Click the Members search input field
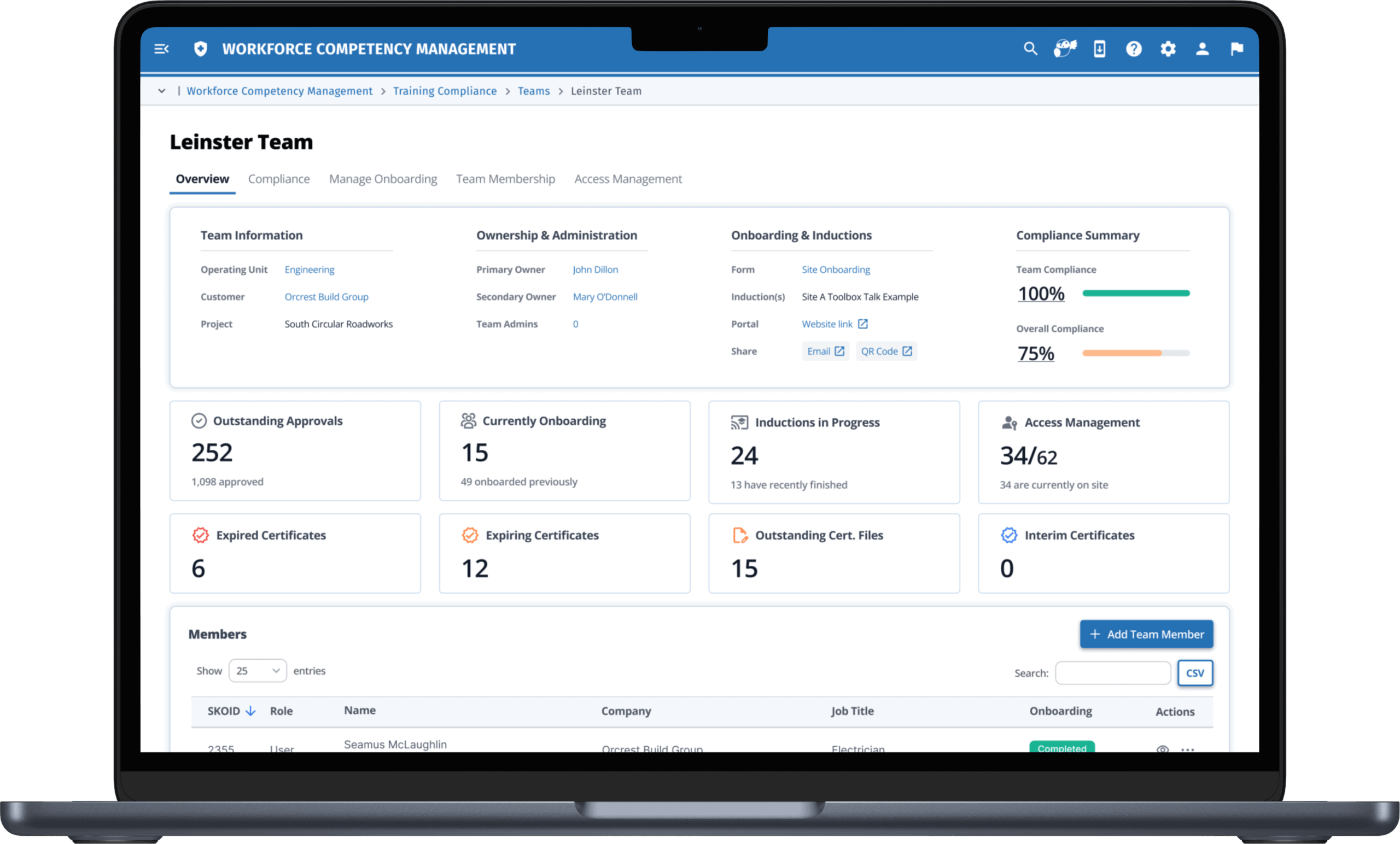The height and width of the screenshot is (844, 1400). pyautogui.click(x=1112, y=672)
